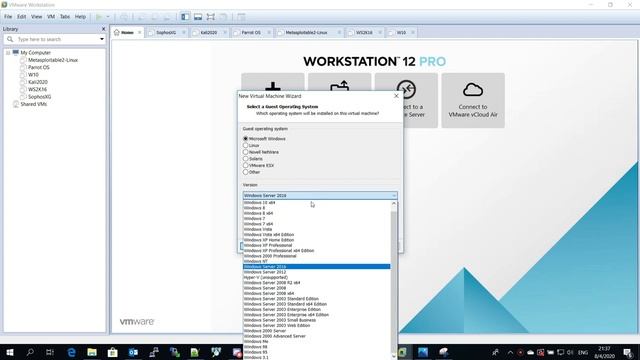Pick Windows Server 2012 in Version list
The width and height of the screenshot is (640, 360).
pyautogui.click(x=317, y=272)
